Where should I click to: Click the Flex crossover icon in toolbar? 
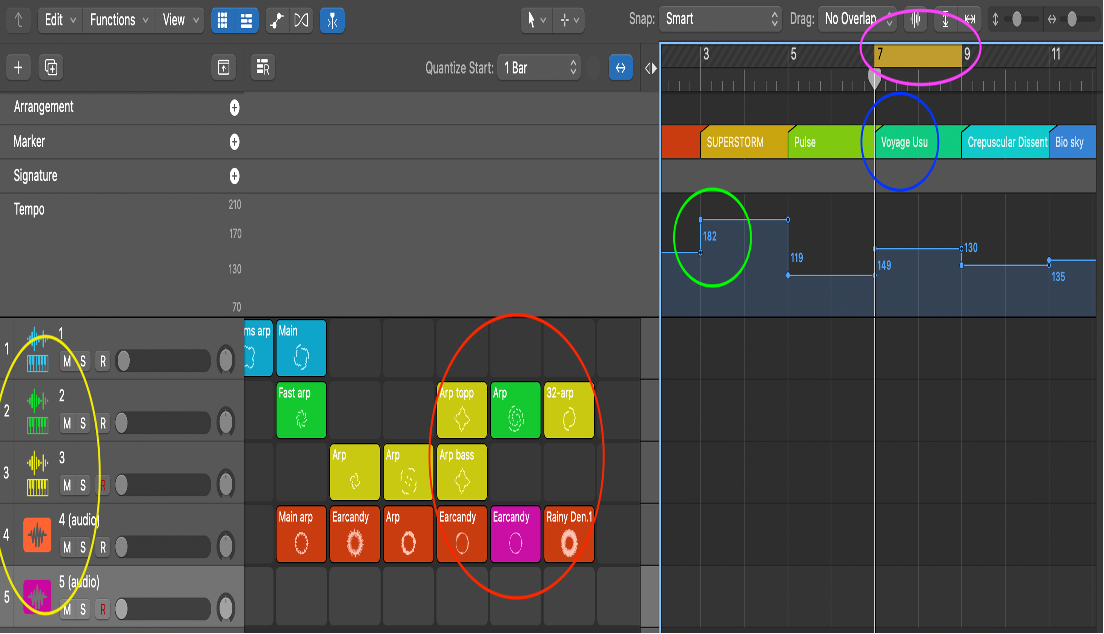(x=301, y=19)
